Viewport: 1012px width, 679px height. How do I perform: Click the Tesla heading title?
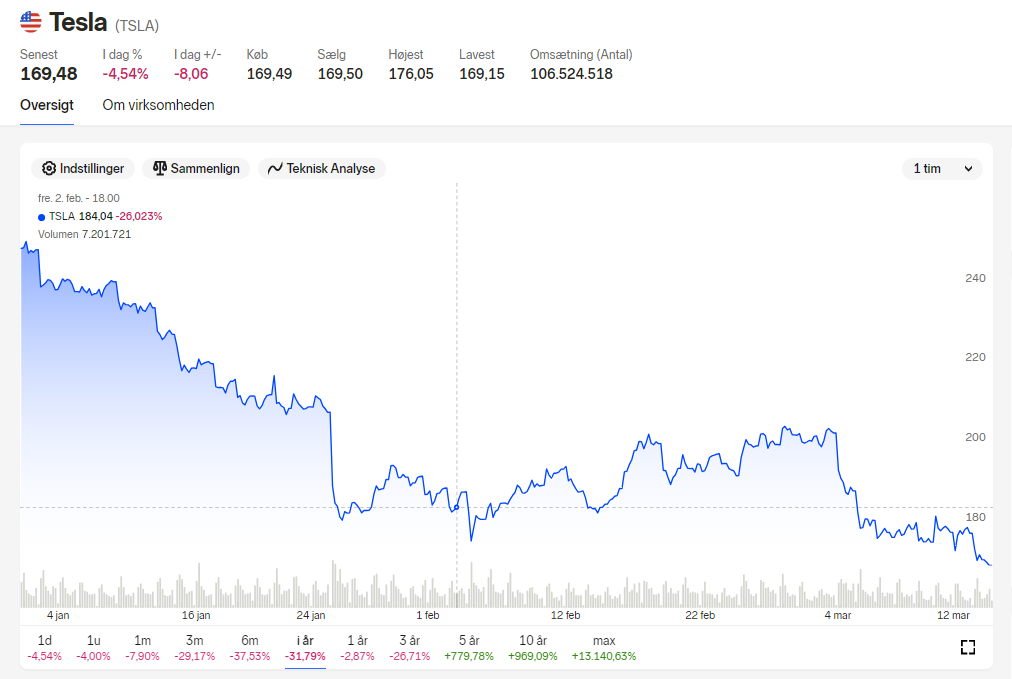(x=78, y=23)
